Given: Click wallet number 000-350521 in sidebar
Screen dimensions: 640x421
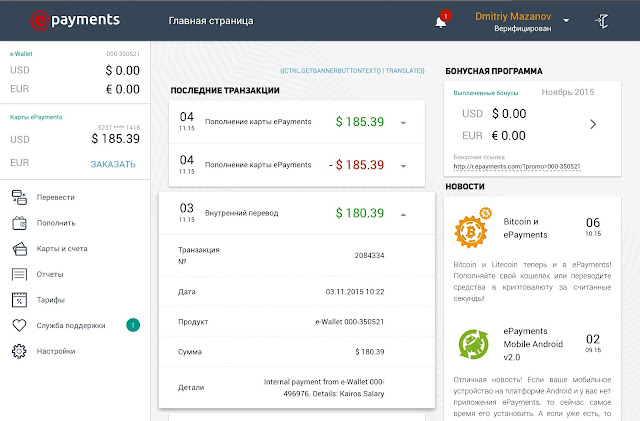Looking at the screenshot, I should point(123,53).
